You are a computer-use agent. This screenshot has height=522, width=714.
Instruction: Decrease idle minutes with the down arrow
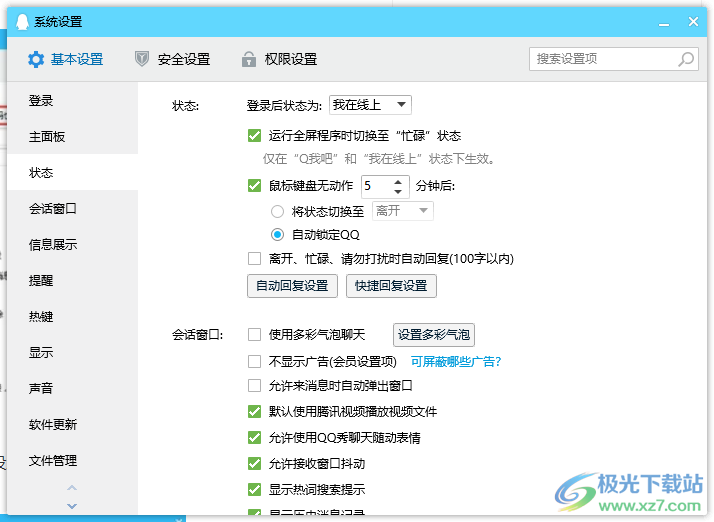pyautogui.click(x=398, y=191)
